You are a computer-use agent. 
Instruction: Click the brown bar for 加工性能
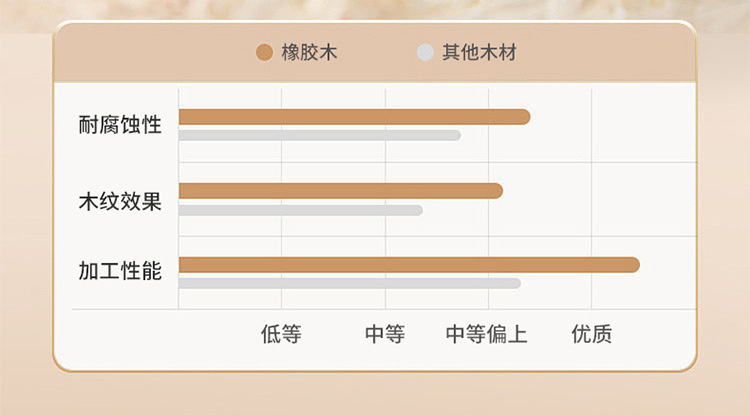(409, 265)
